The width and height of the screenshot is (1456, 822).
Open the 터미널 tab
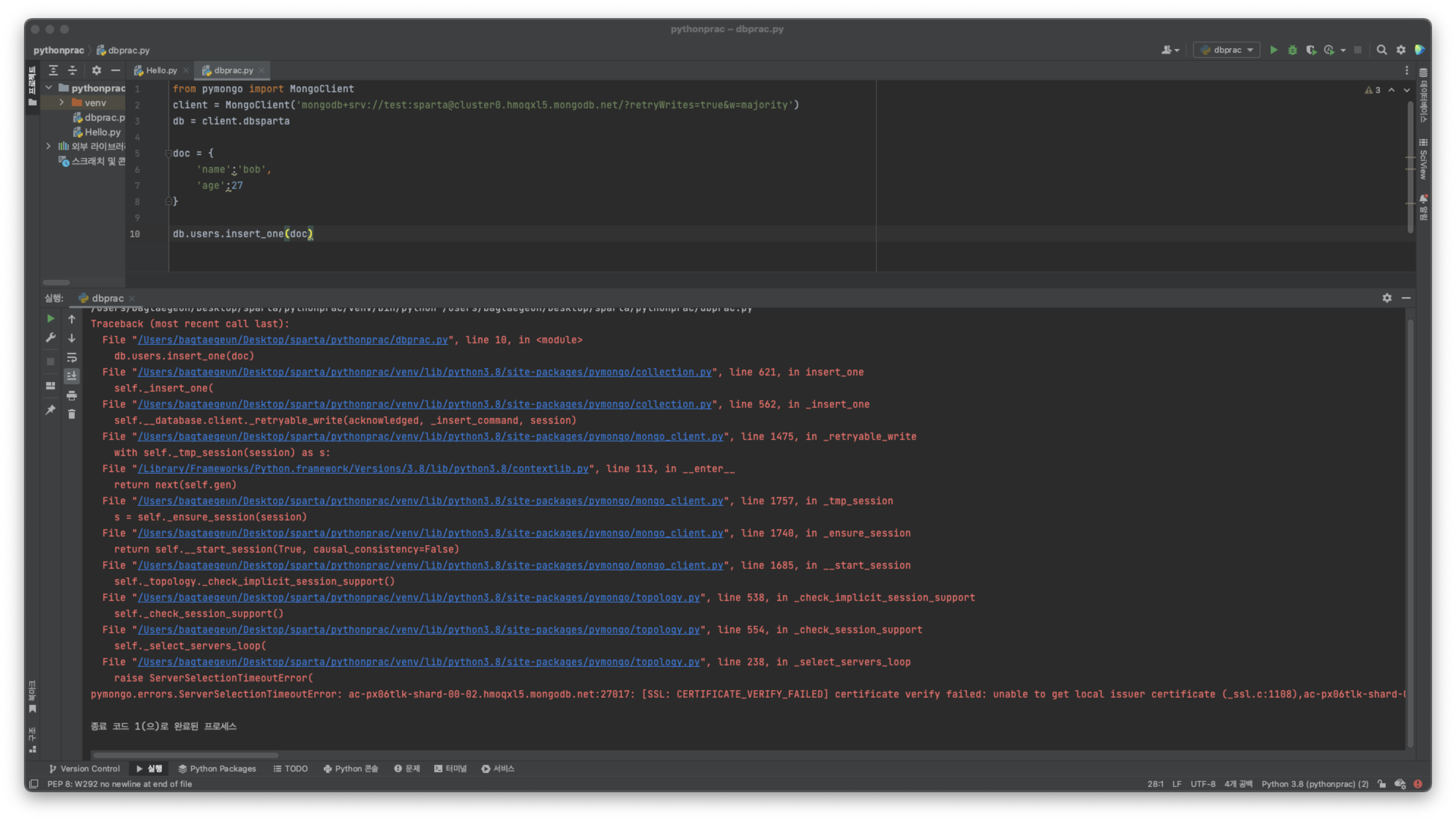click(450, 768)
